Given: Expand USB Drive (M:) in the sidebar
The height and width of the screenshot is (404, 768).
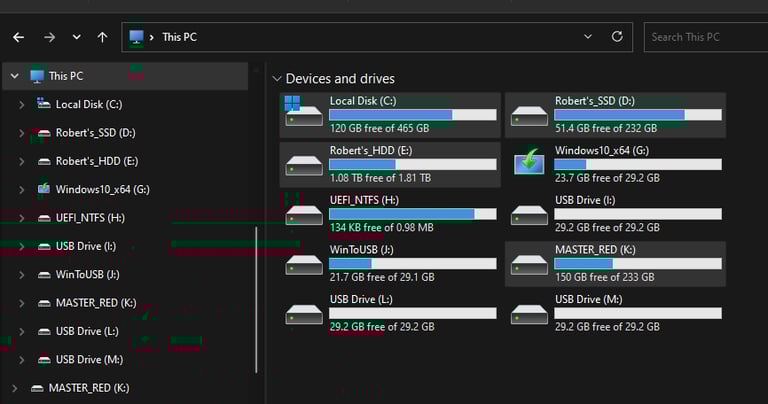Looking at the screenshot, I should (x=22, y=360).
